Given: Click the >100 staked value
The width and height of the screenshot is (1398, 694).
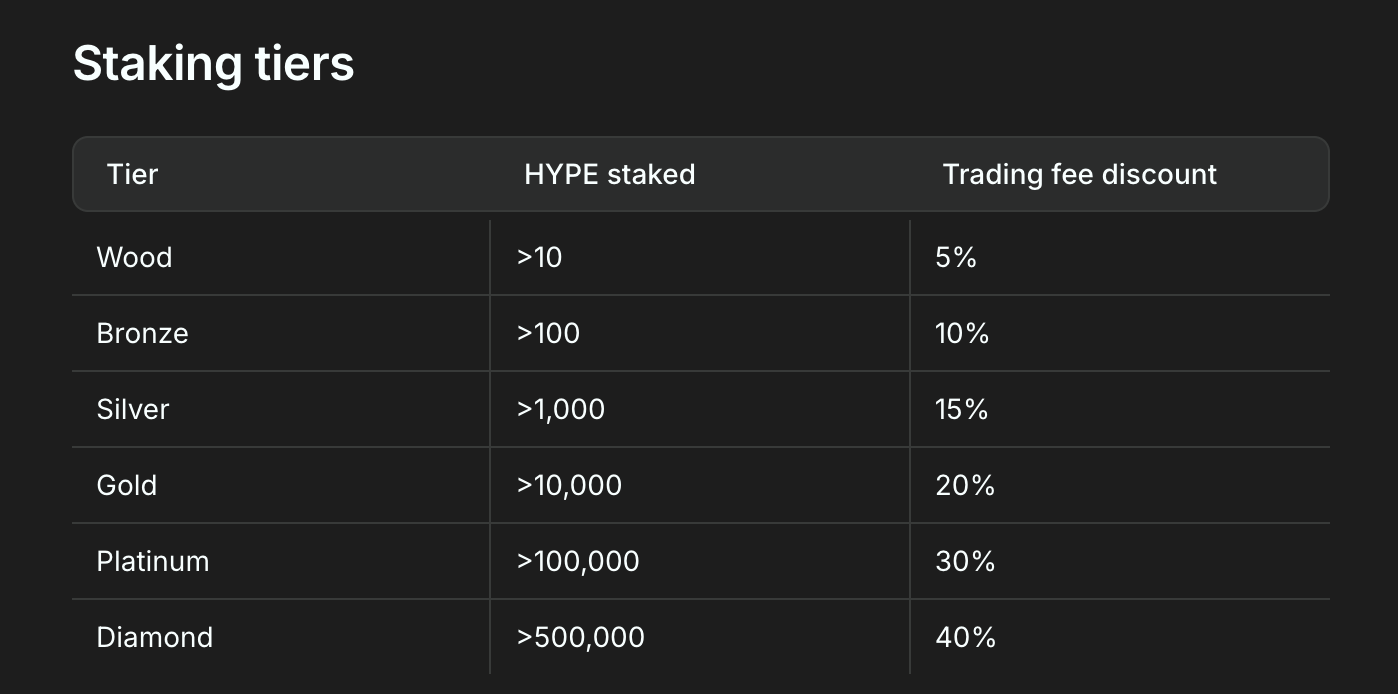Looking at the screenshot, I should coord(548,333).
